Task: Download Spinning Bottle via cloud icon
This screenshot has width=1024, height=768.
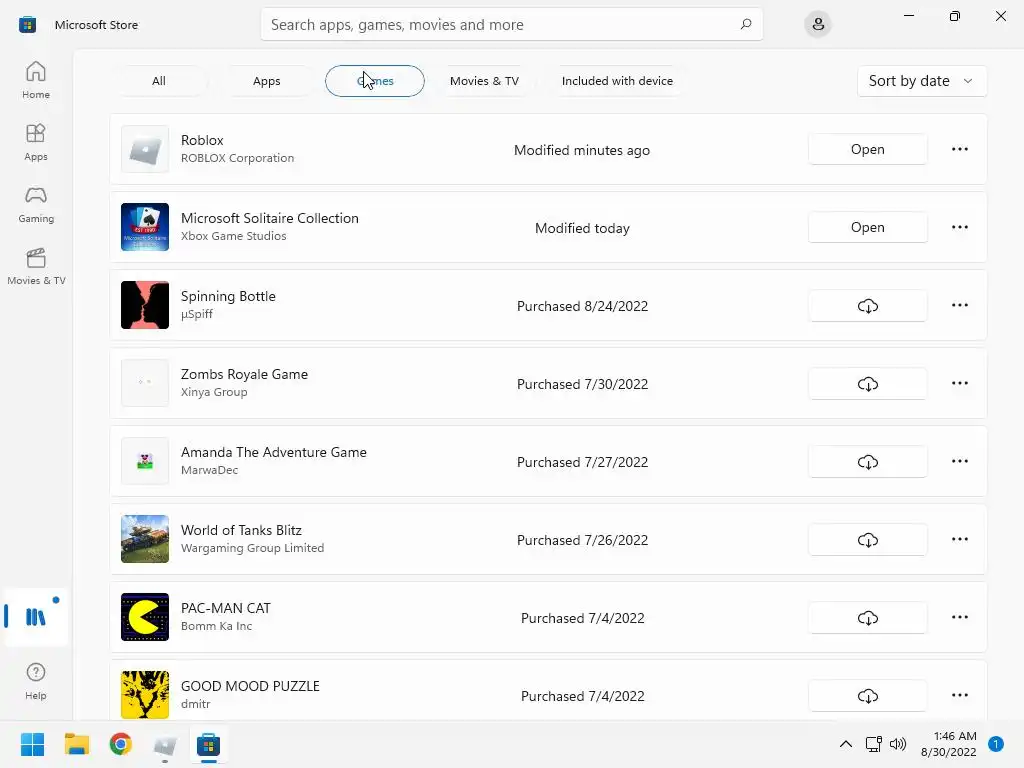Action: [x=867, y=306]
